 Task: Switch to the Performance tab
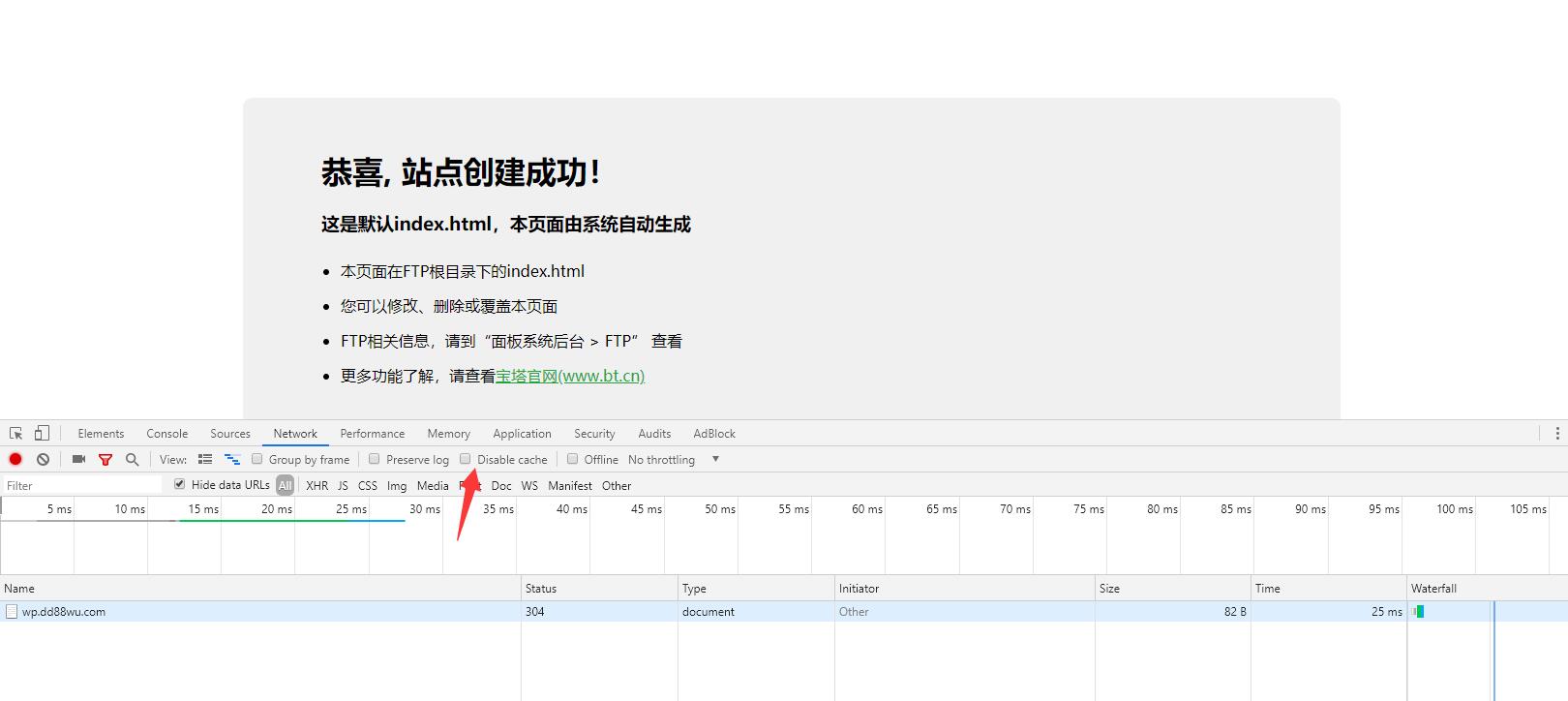click(x=373, y=434)
